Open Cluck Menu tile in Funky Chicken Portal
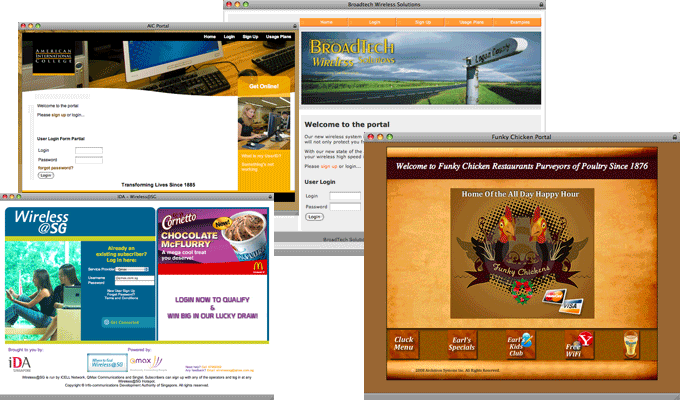This screenshot has width=680, height=400. 404,344
